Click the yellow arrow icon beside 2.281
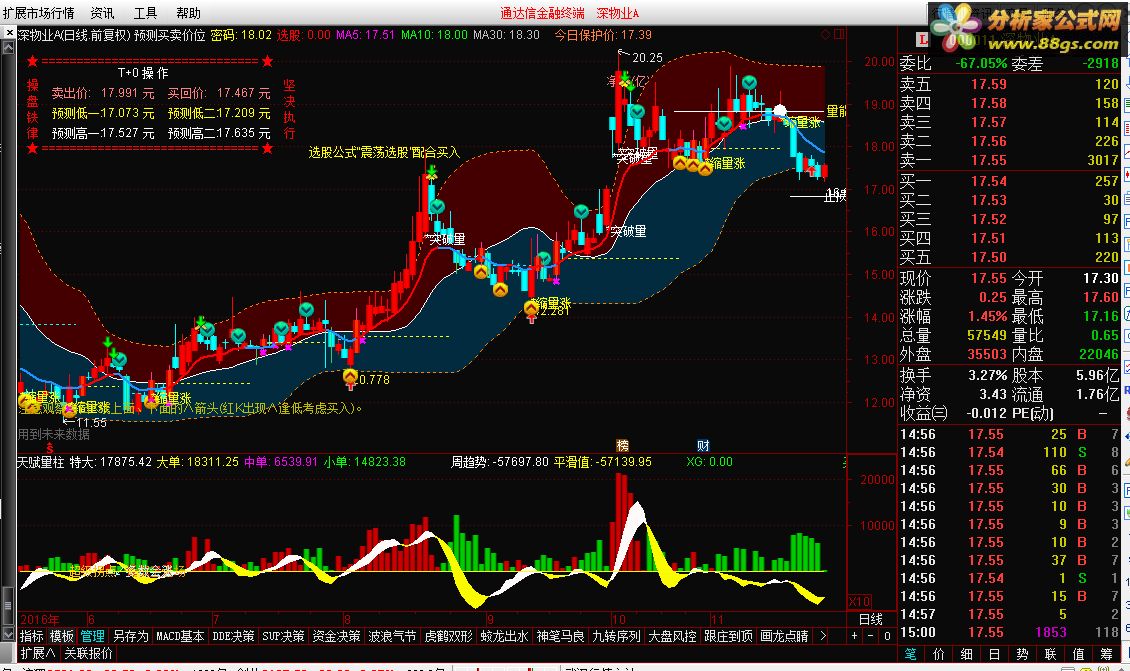 click(x=531, y=310)
